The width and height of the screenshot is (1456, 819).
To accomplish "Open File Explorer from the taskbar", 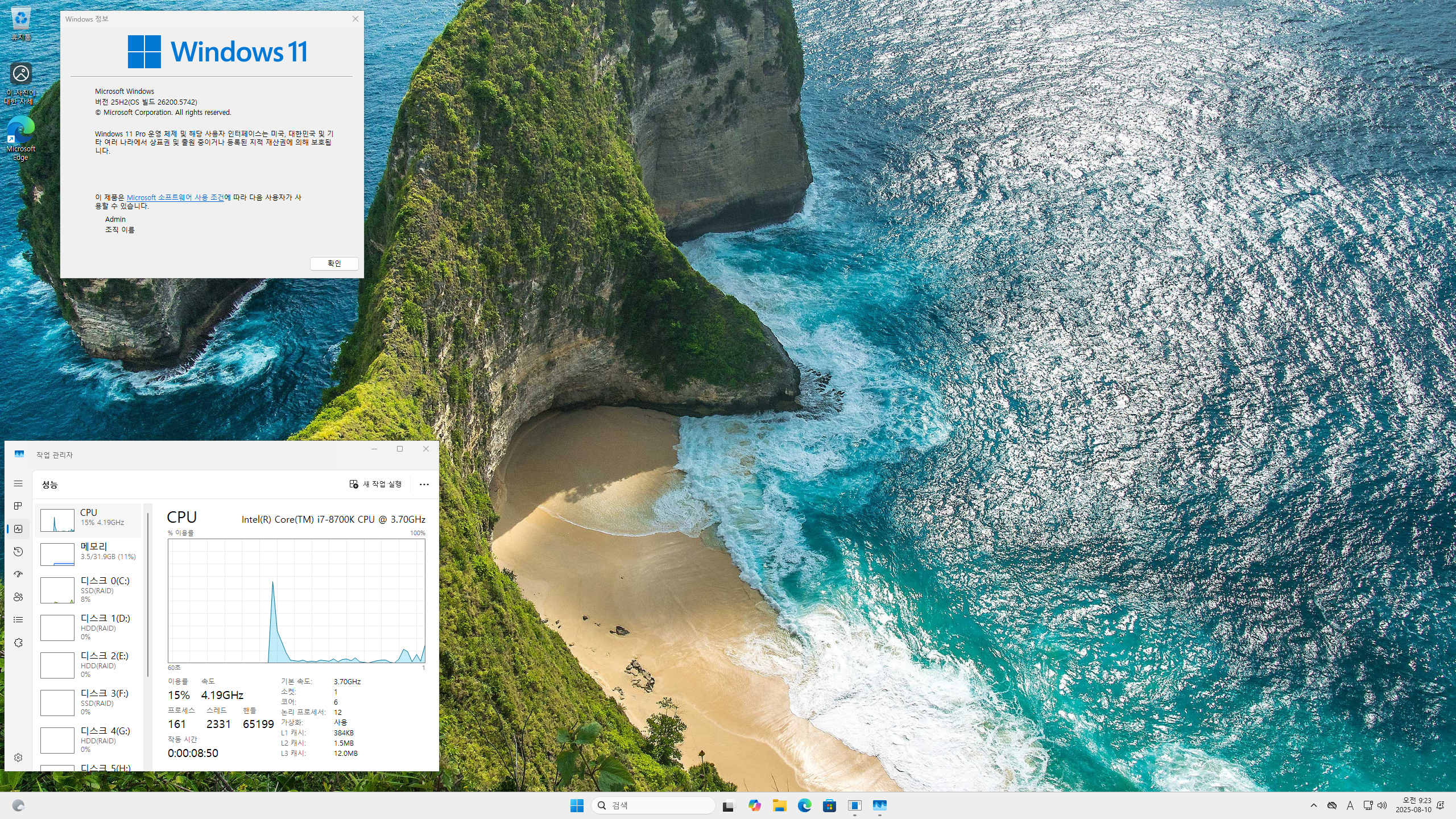I will coord(779,805).
